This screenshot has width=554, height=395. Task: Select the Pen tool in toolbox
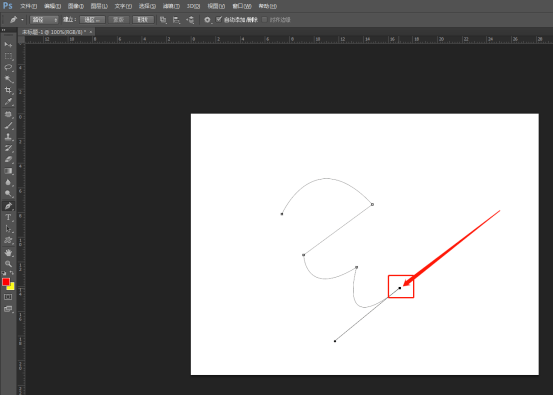coord(8,206)
